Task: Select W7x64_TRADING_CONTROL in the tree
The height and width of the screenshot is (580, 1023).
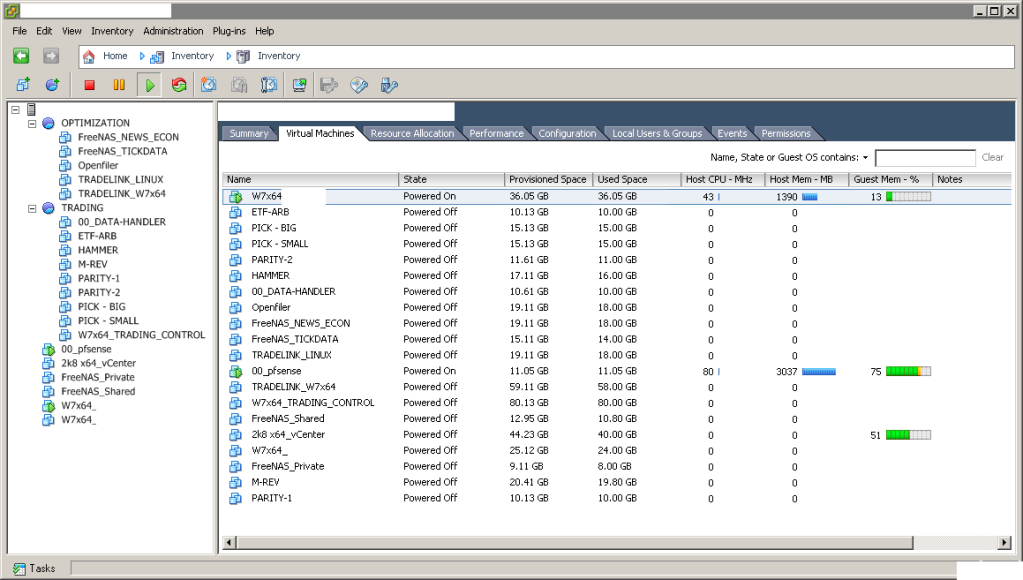Action: pos(142,335)
